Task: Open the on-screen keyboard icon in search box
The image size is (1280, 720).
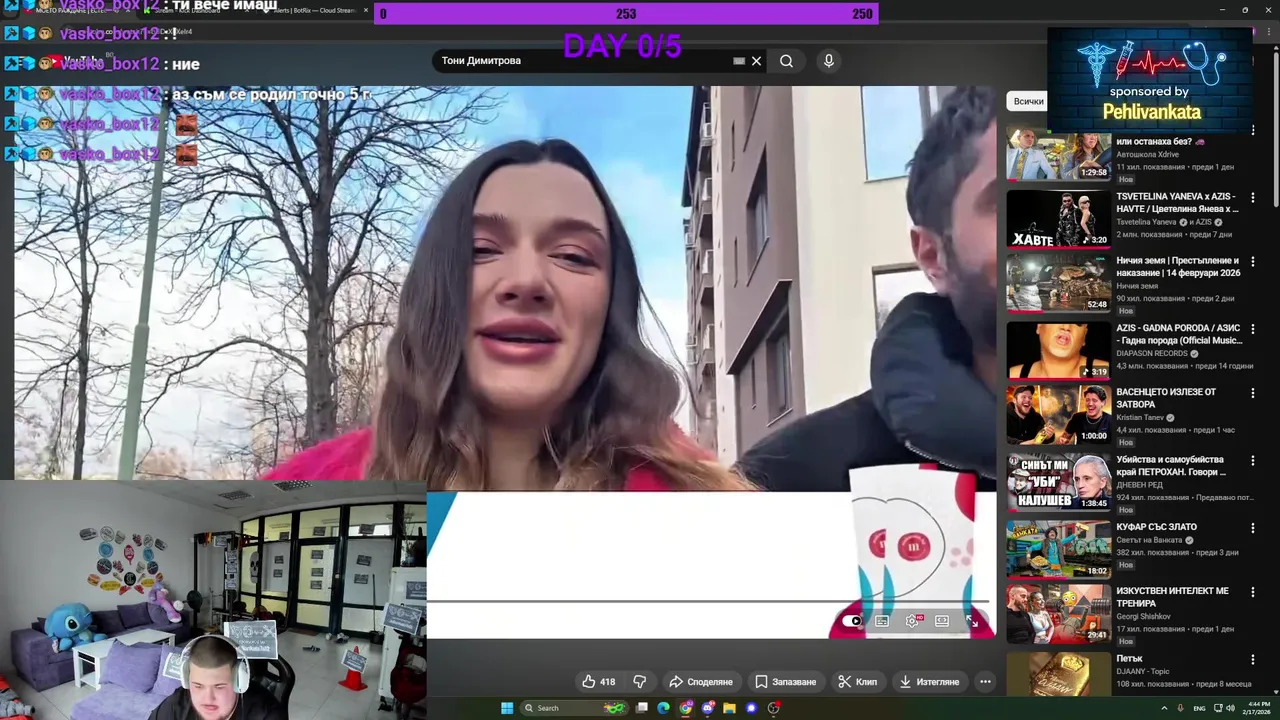Action: 739,61
